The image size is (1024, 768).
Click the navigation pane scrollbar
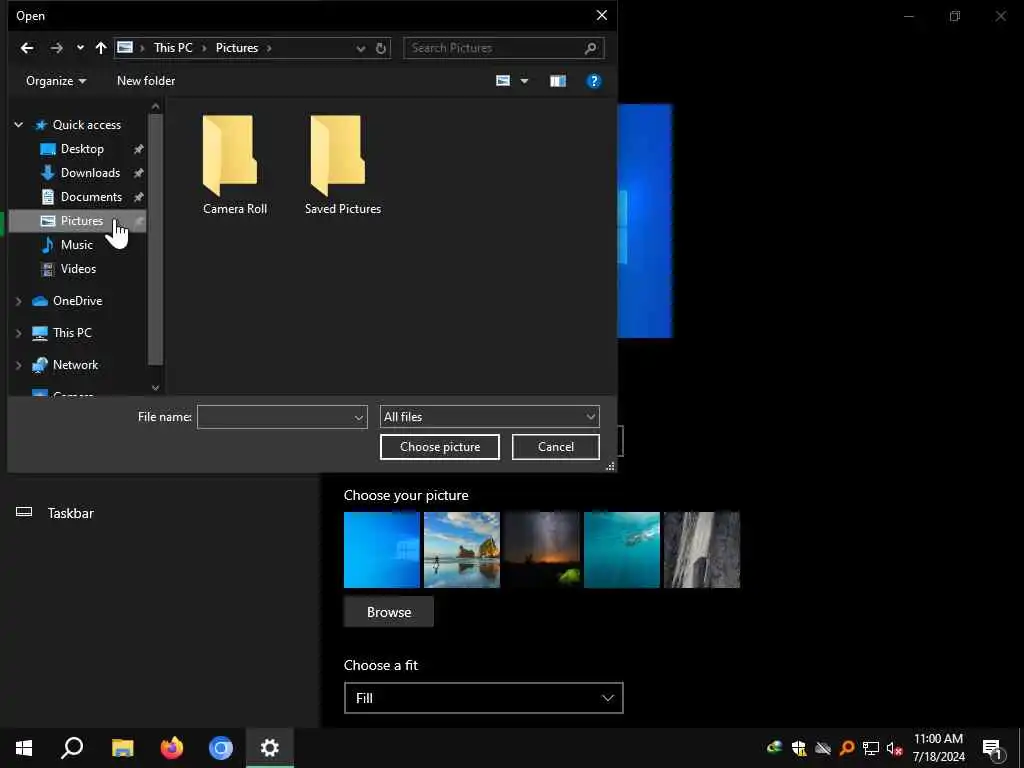[155, 239]
